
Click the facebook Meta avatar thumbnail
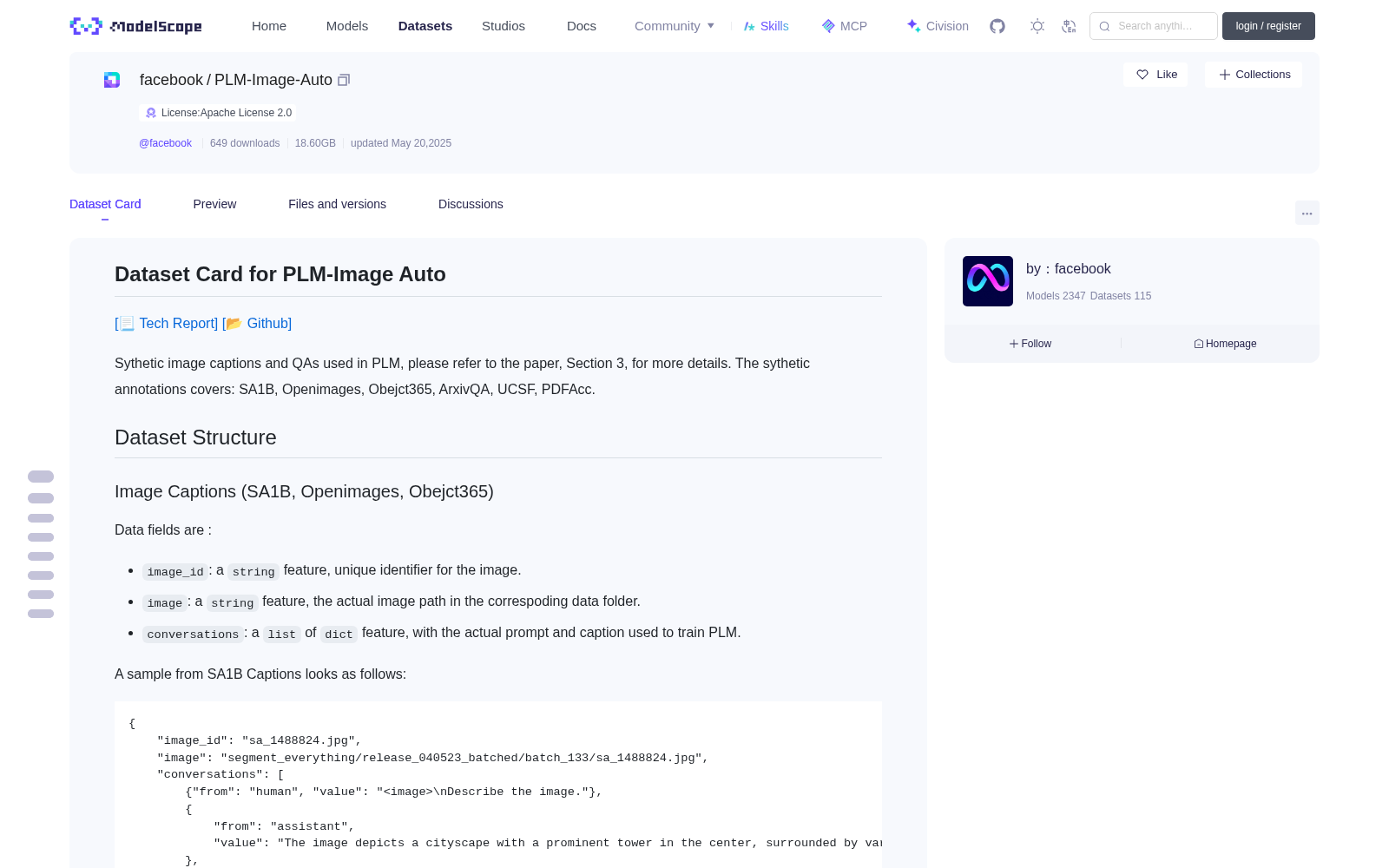pyautogui.click(x=988, y=281)
